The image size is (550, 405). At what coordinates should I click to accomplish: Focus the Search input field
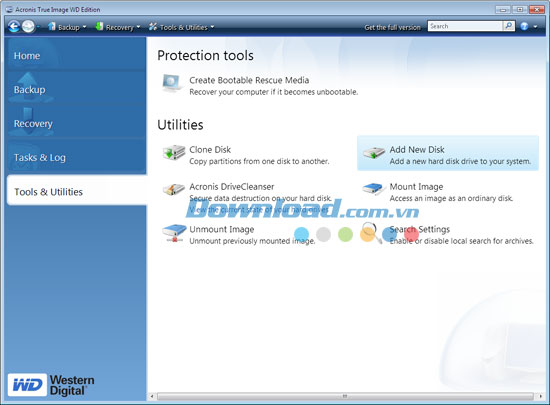465,26
